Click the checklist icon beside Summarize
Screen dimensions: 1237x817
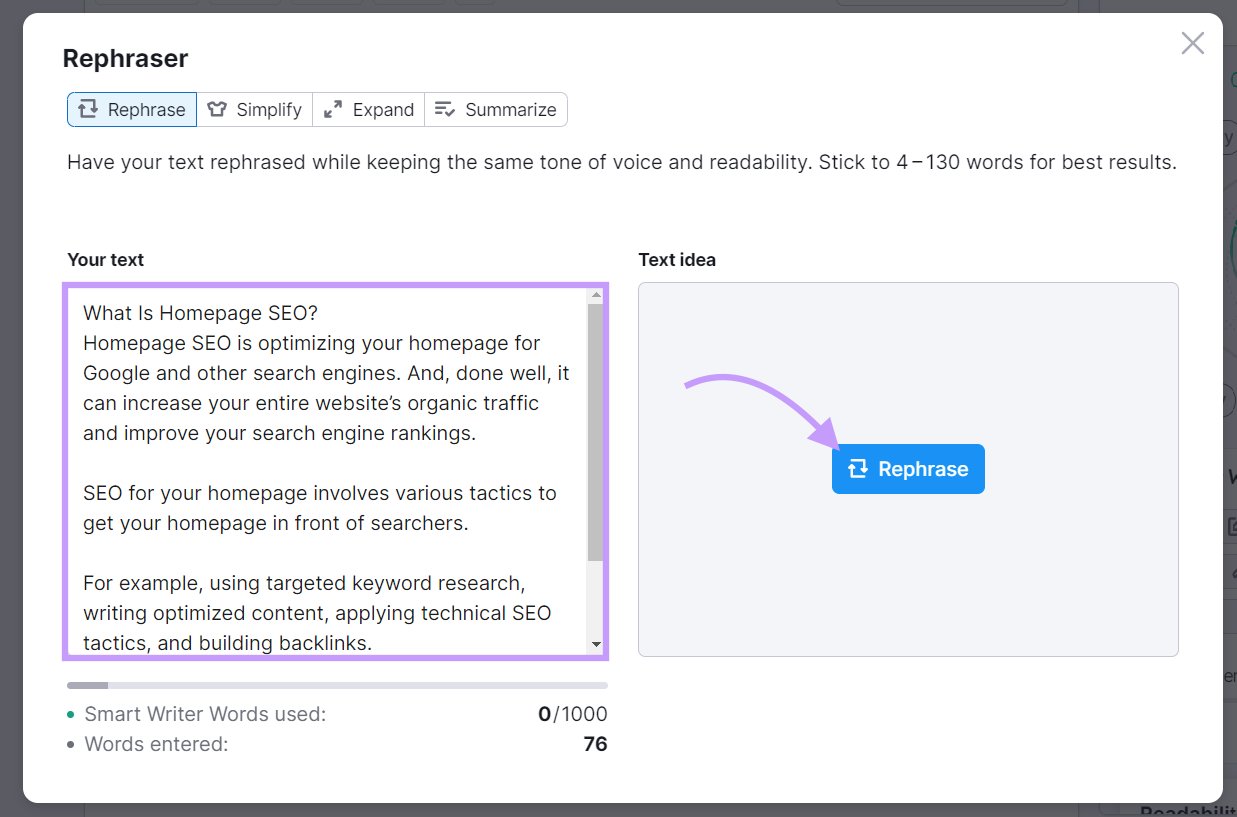pyautogui.click(x=445, y=109)
